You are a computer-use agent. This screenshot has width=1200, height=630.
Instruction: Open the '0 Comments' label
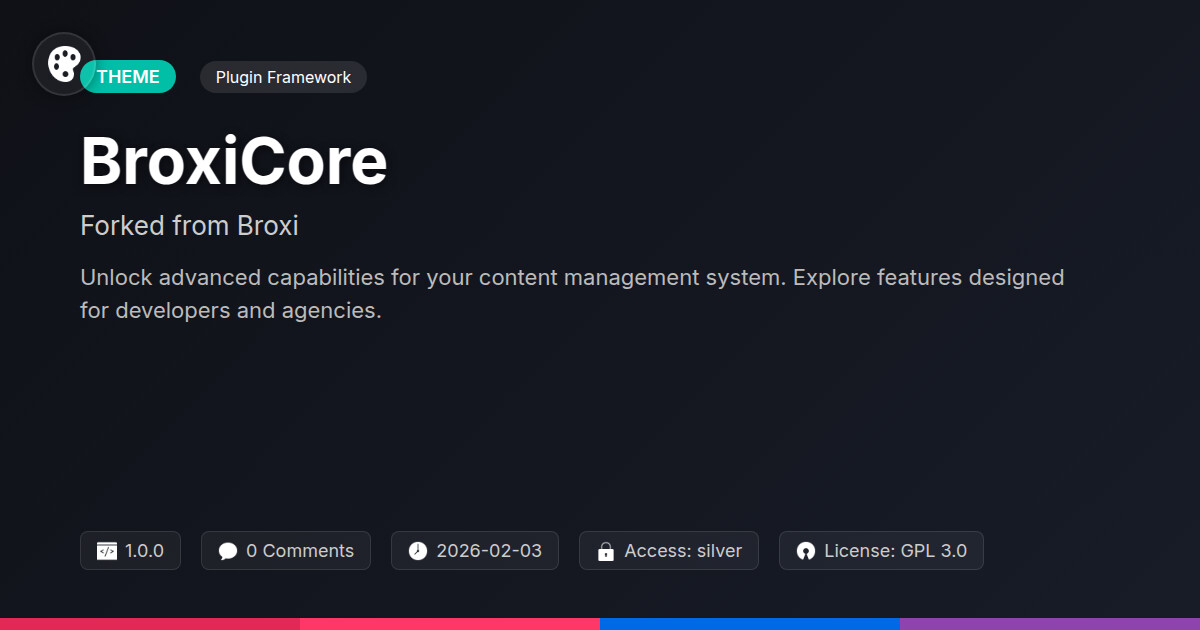coord(300,551)
